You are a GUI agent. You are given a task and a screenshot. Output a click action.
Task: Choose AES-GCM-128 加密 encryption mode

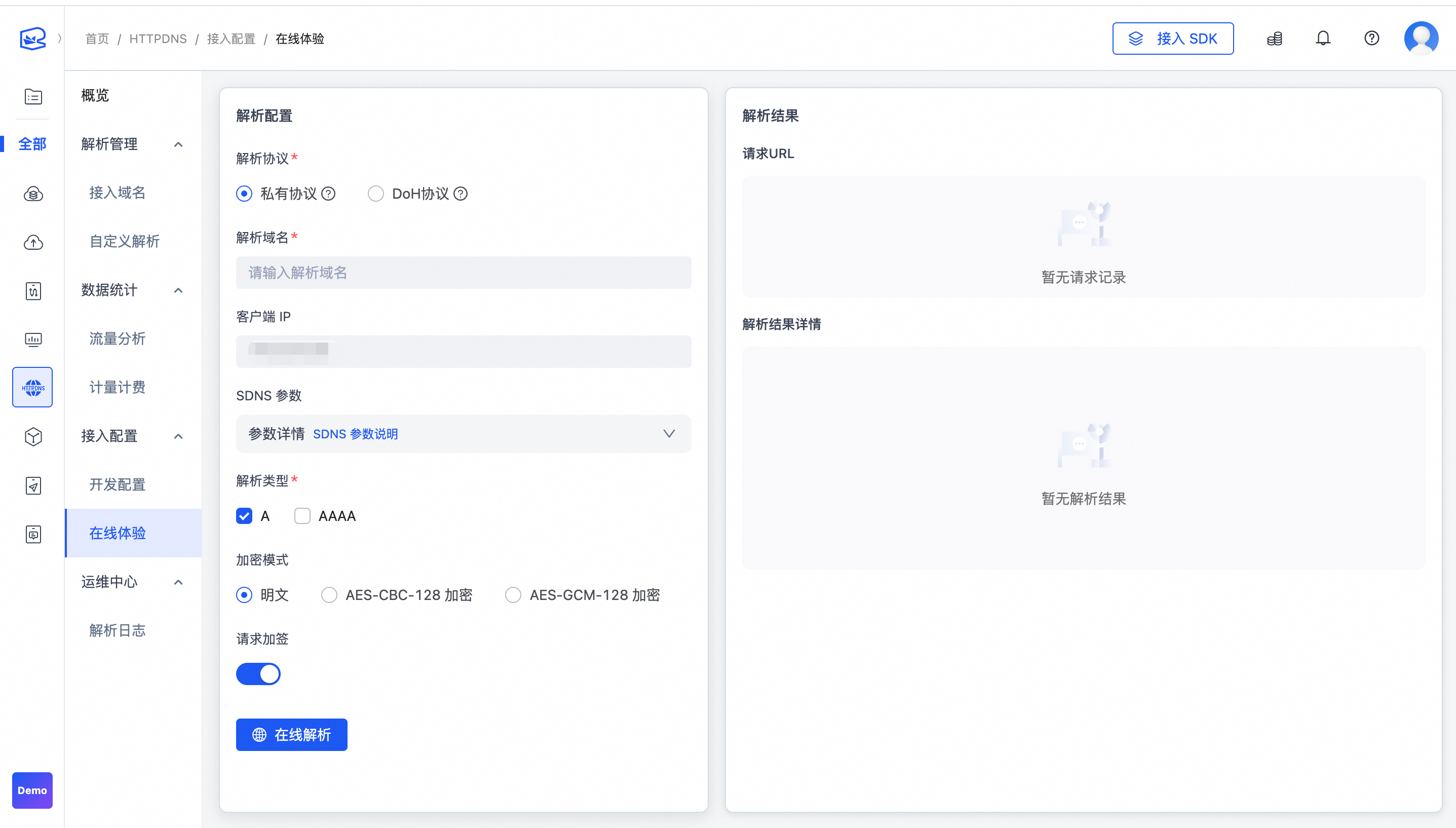[513, 595]
